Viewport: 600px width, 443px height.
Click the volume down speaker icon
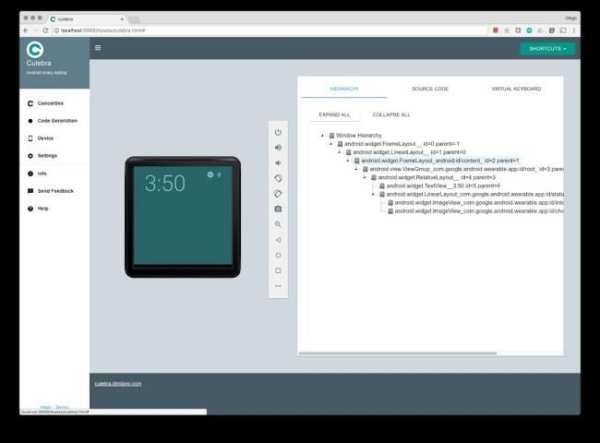(278, 163)
